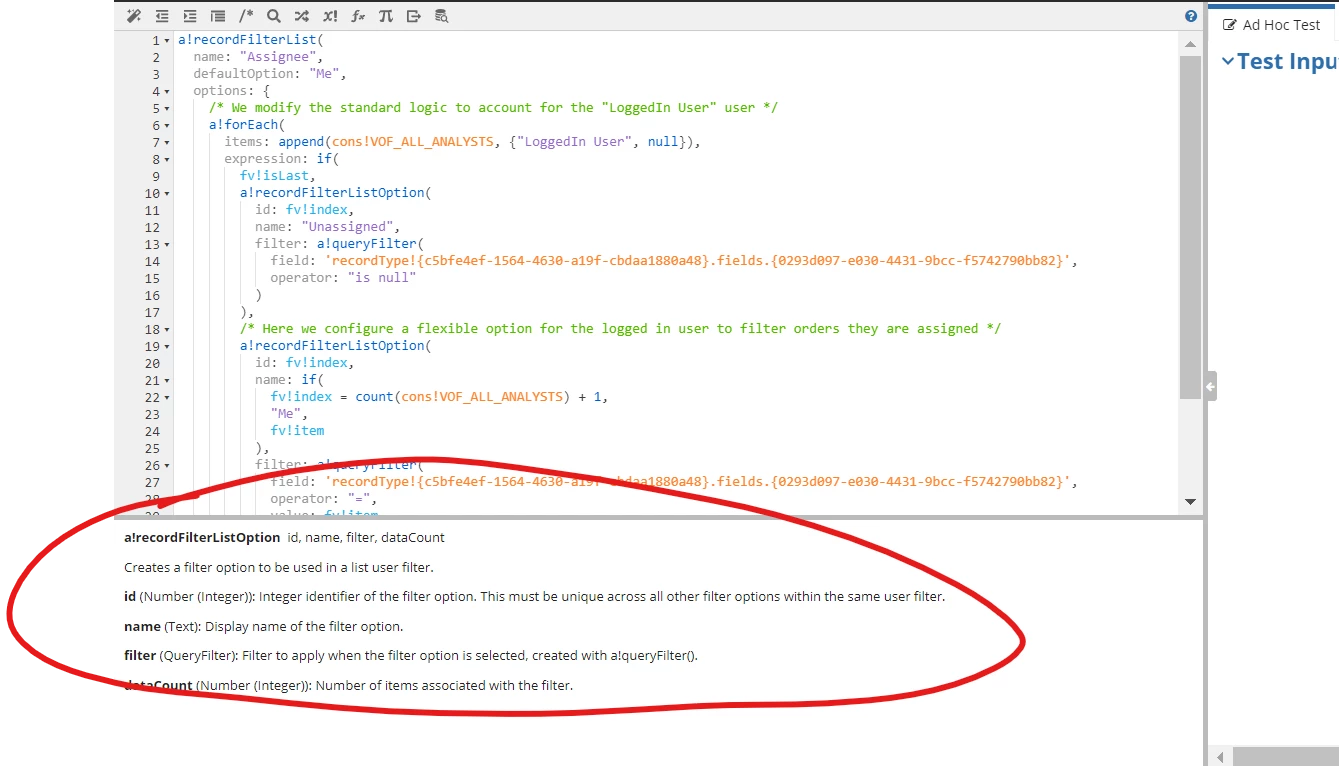Click the crossed-arrows shuffle icon
1339x766 pixels.
click(x=302, y=16)
